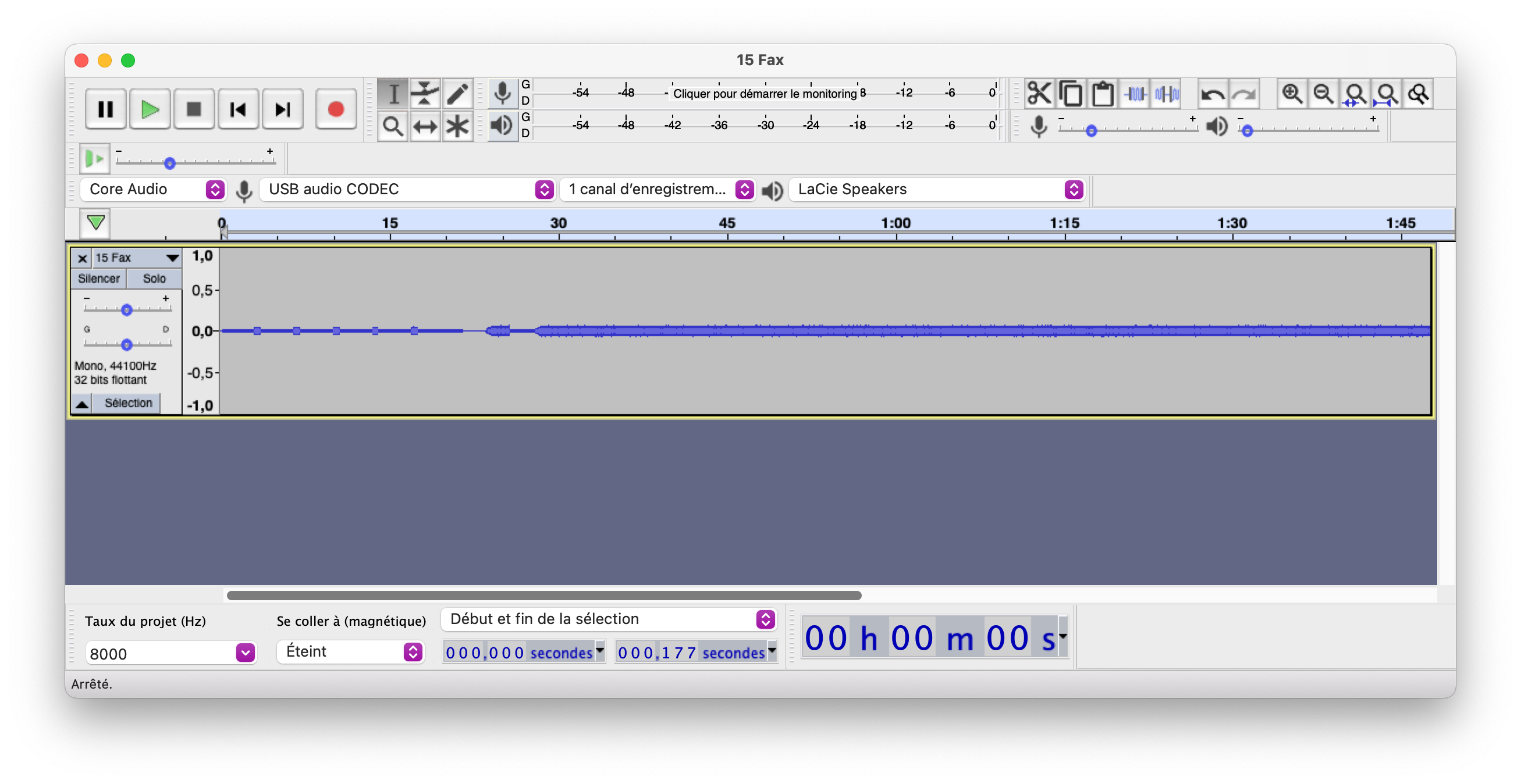Select the Selection (I-beam) tool
This screenshot has width=1521, height=784.
pos(393,93)
